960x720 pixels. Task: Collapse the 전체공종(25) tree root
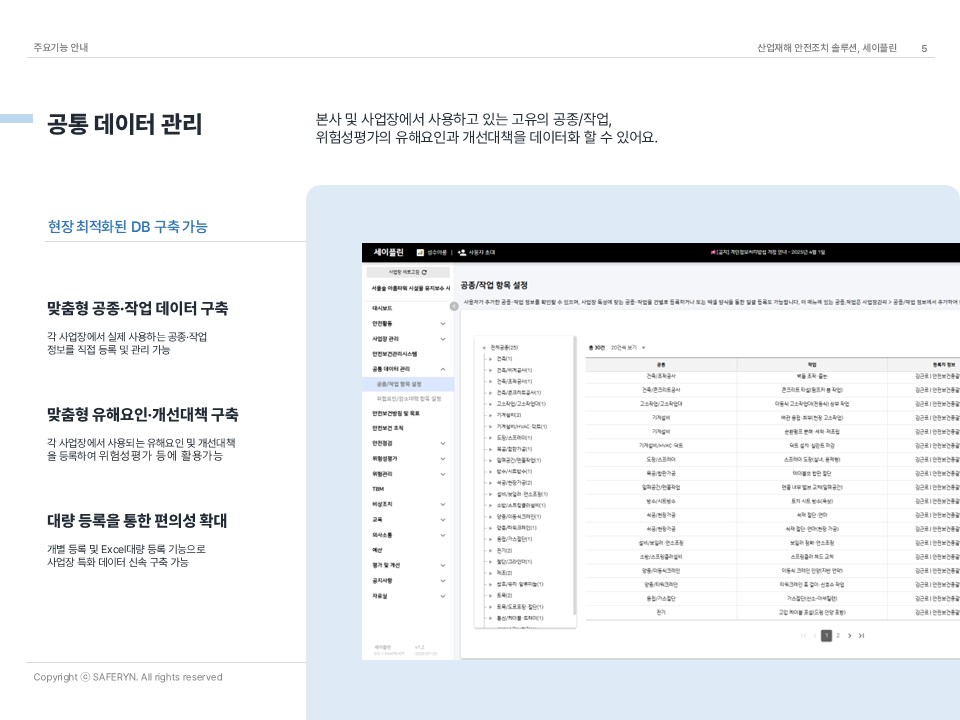coord(484,347)
